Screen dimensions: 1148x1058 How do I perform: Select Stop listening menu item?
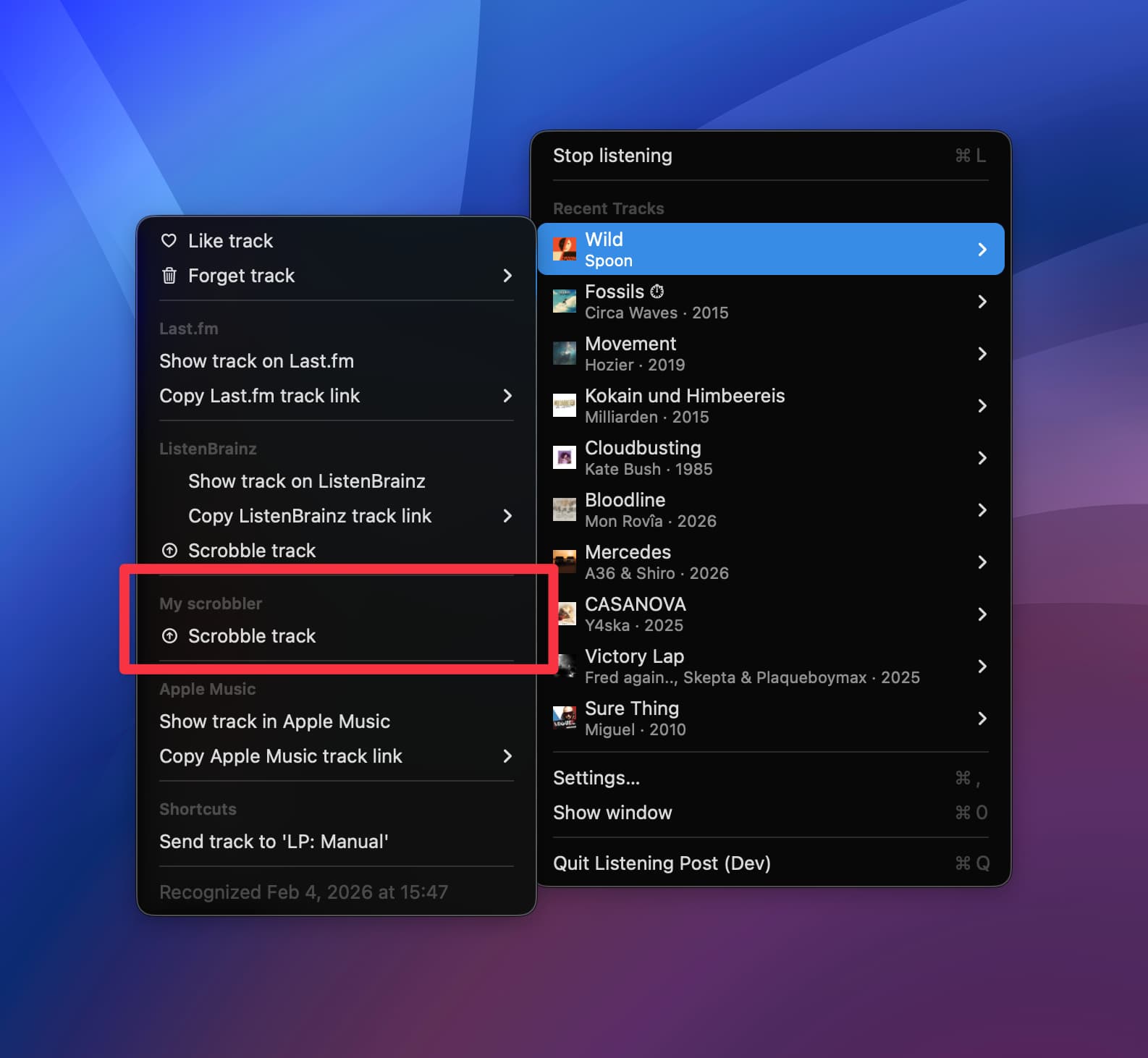[612, 156]
